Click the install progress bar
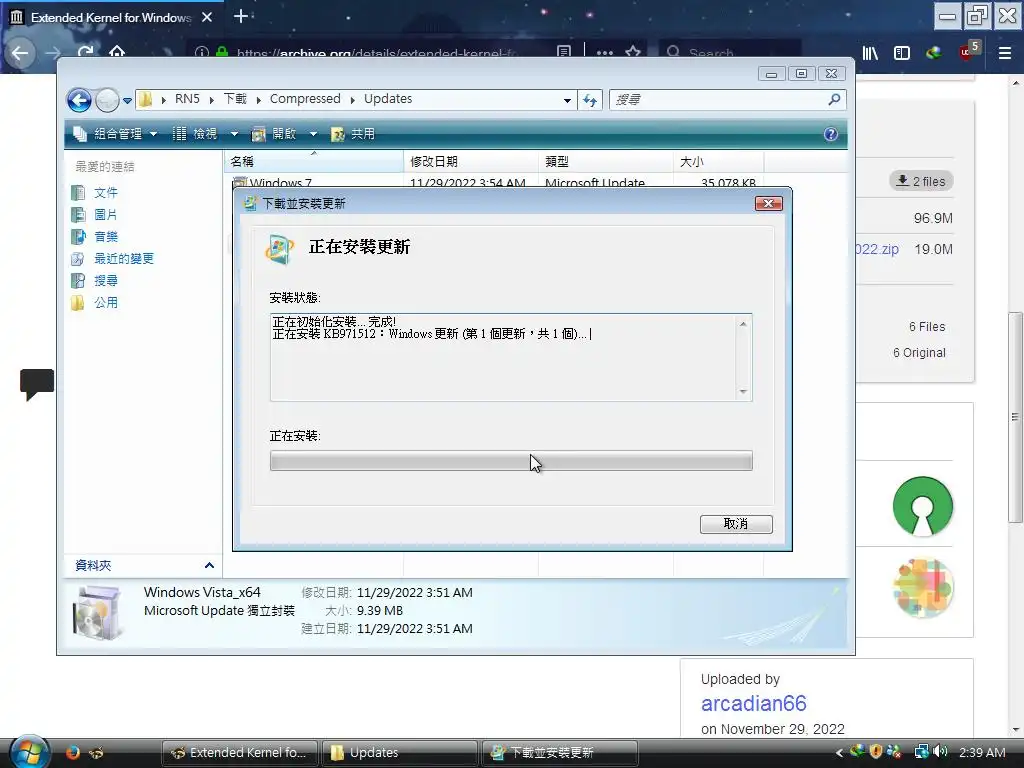This screenshot has height=768, width=1024. click(x=511, y=460)
